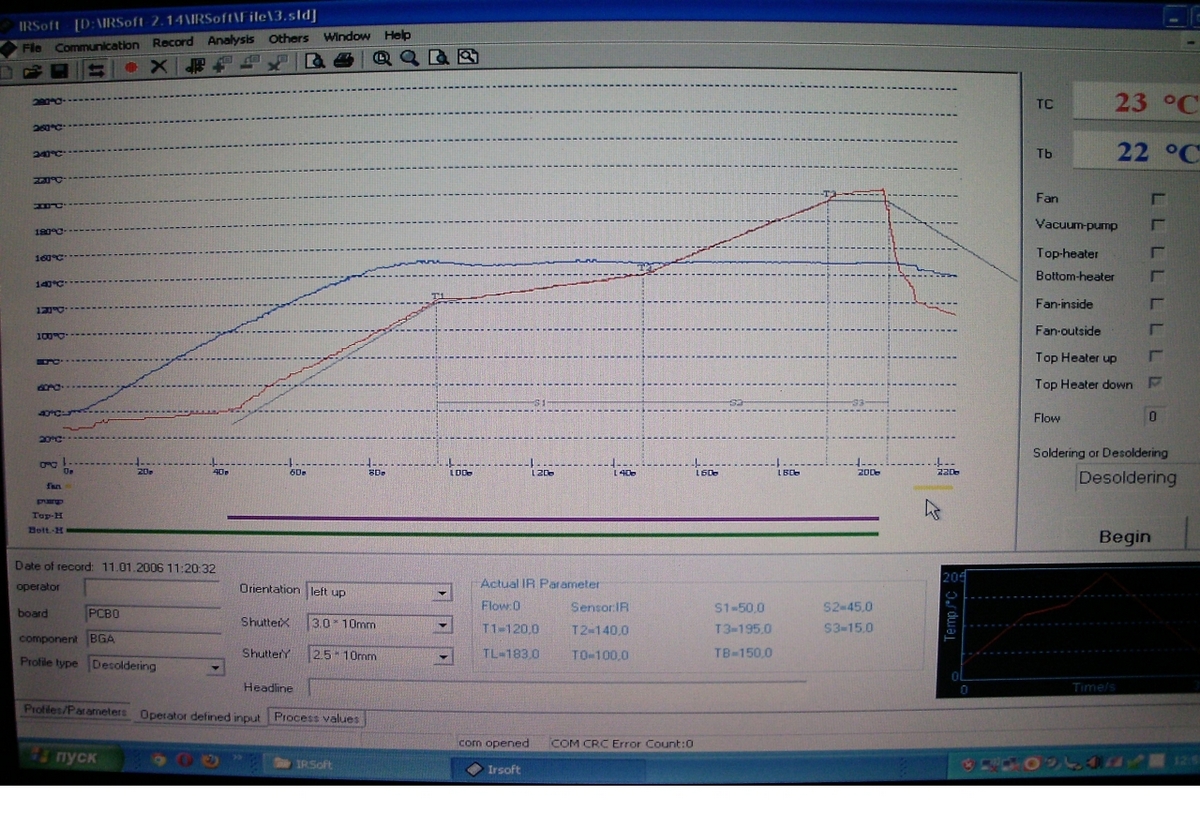Click the open file folder icon

tap(33, 68)
